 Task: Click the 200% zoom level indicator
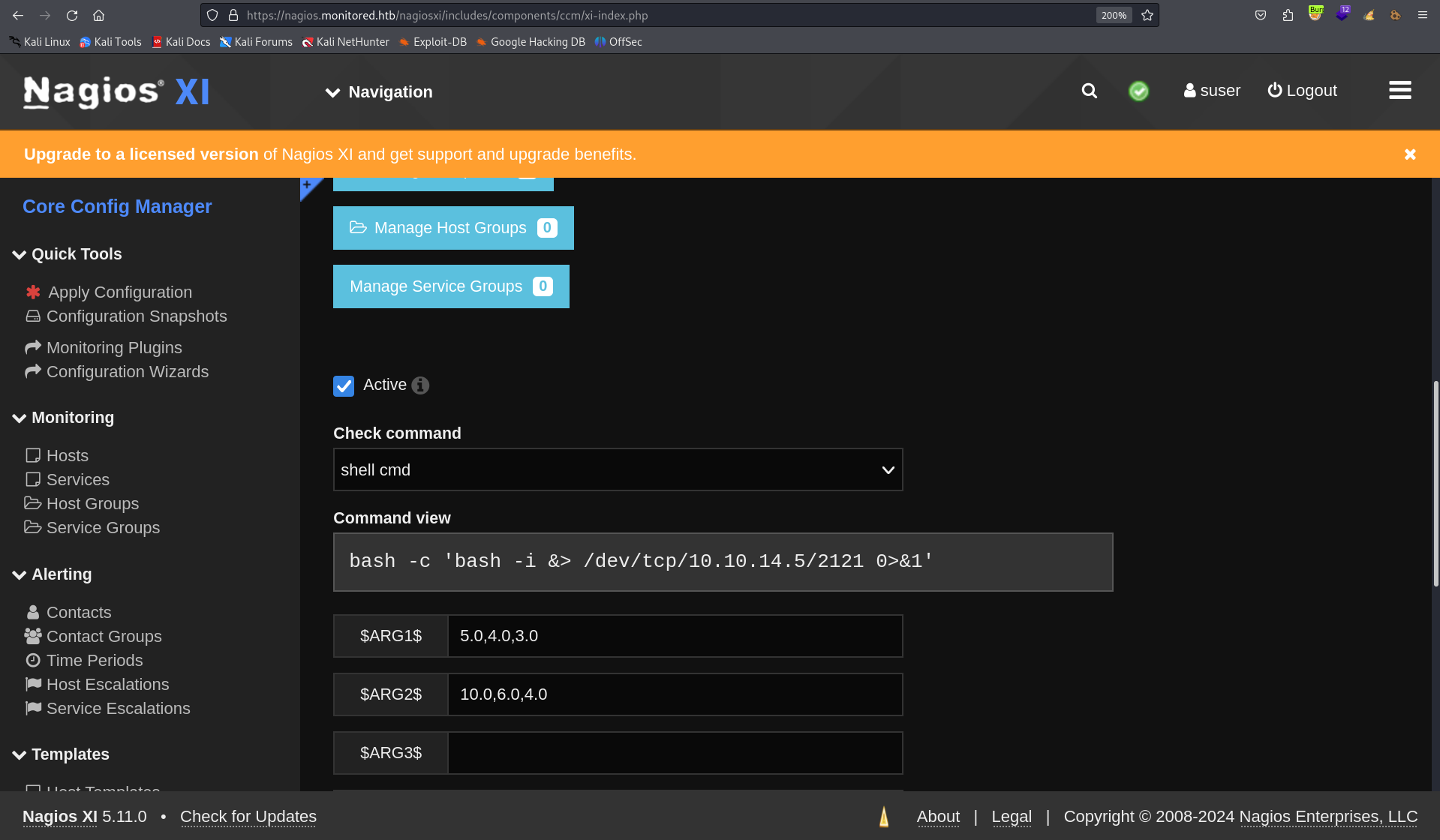pyautogui.click(x=1114, y=15)
